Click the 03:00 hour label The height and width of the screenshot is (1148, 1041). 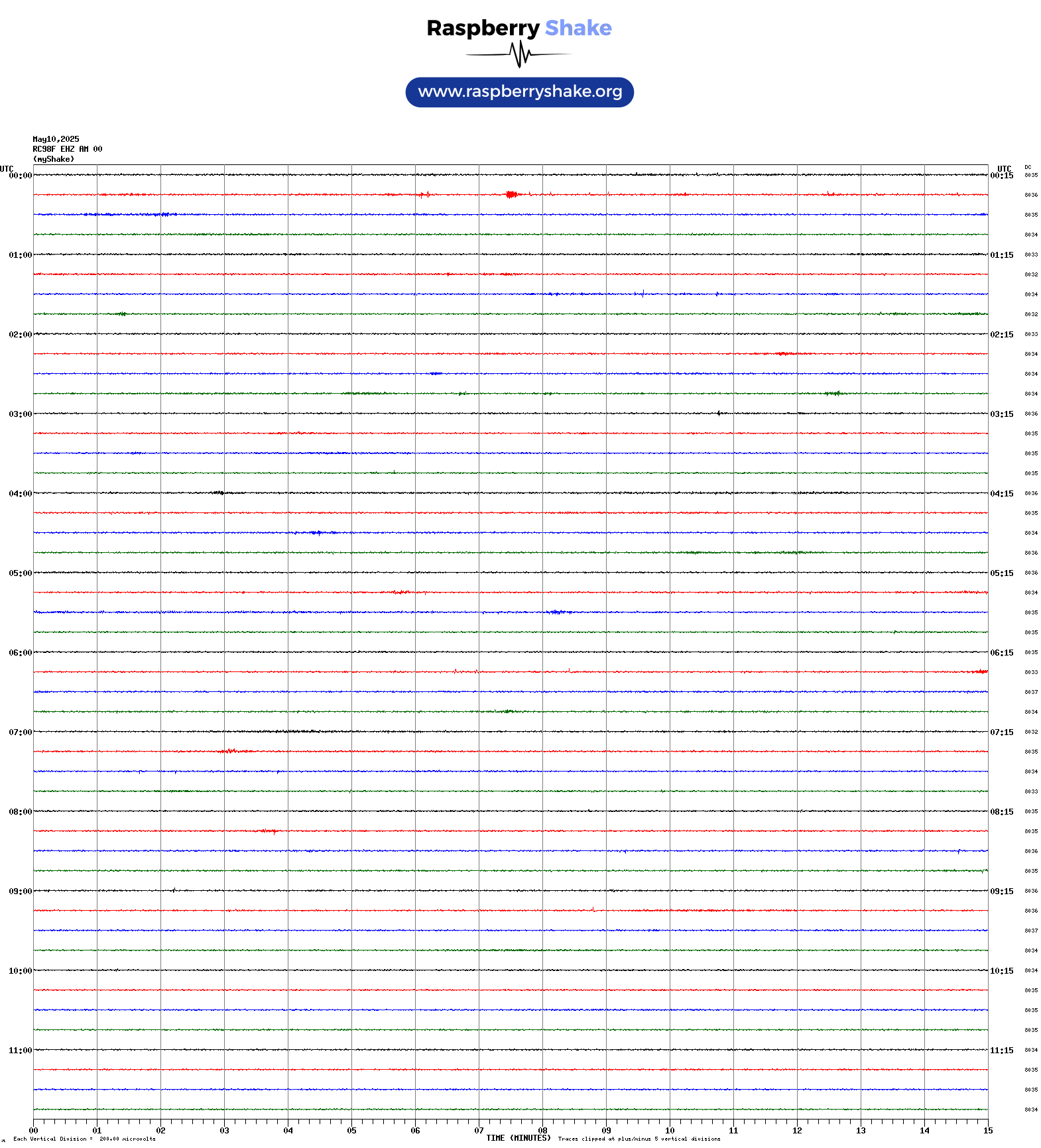pyautogui.click(x=20, y=414)
